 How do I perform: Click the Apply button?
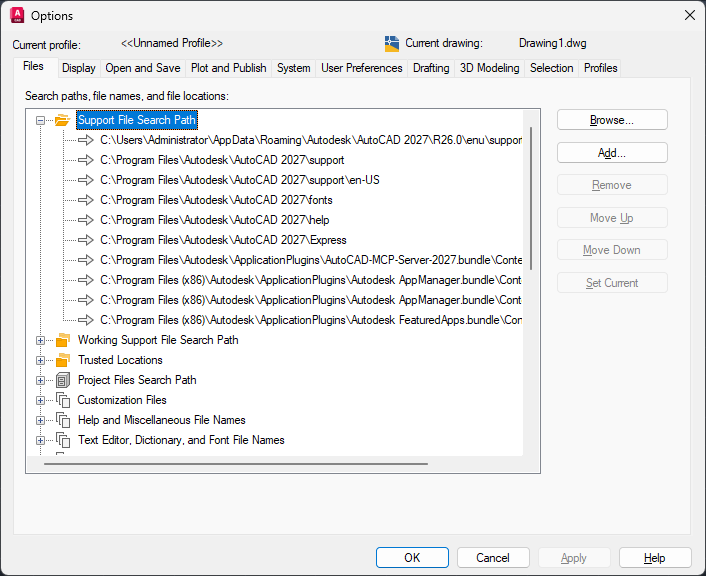click(x=574, y=558)
